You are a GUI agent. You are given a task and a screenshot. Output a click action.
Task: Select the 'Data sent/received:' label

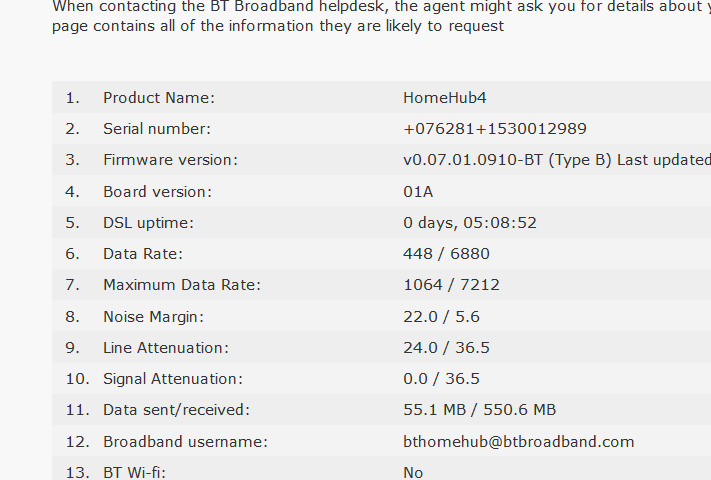tap(176, 410)
